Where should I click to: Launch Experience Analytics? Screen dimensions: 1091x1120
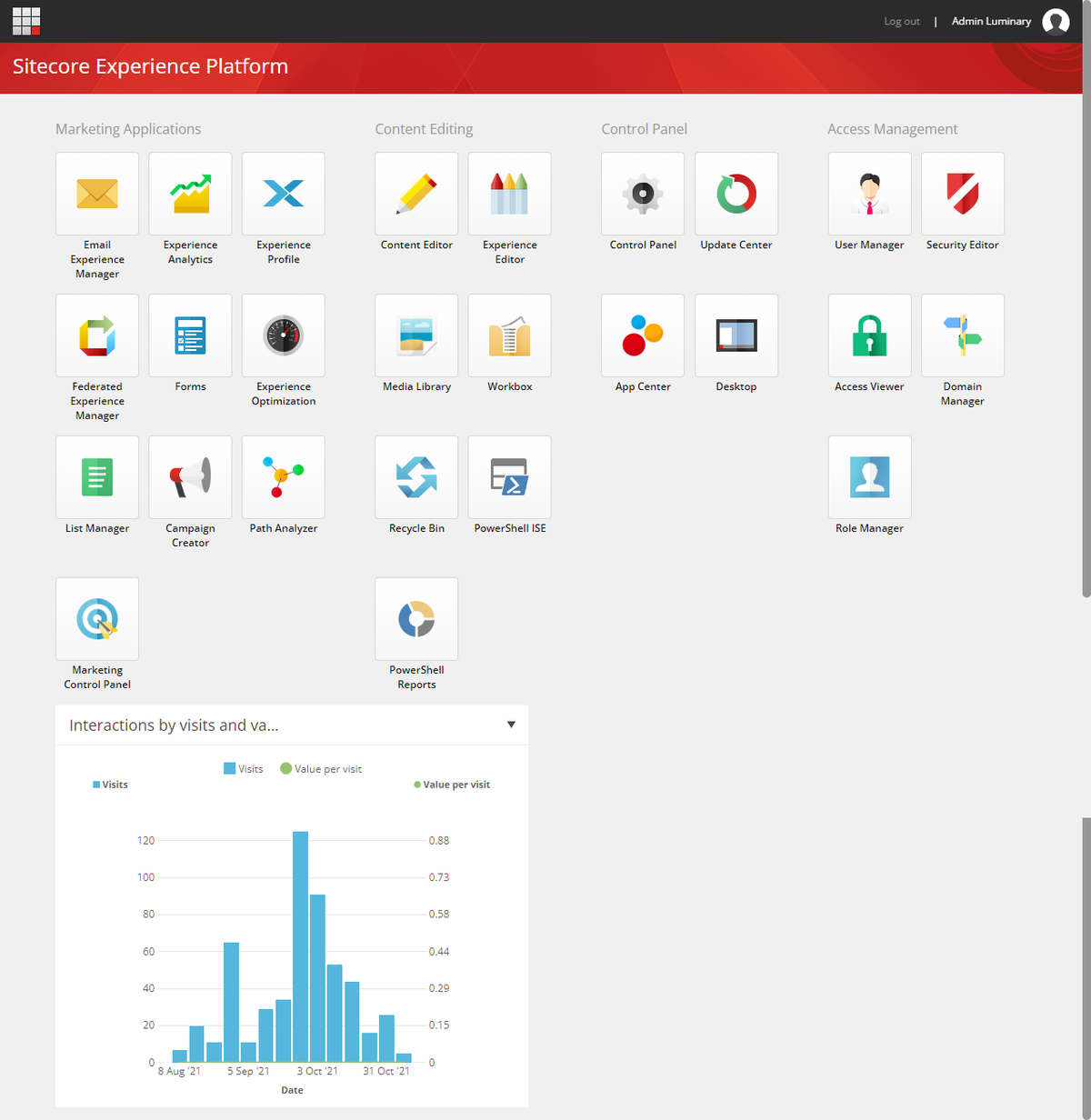coord(190,194)
